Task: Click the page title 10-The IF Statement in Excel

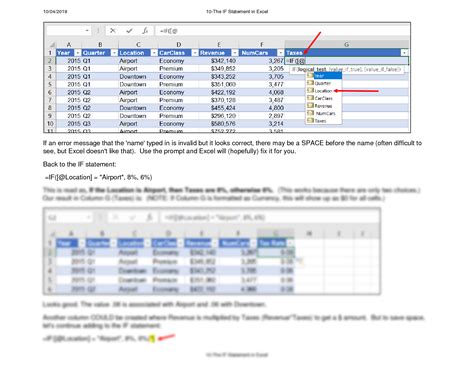Action: point(237,11)
